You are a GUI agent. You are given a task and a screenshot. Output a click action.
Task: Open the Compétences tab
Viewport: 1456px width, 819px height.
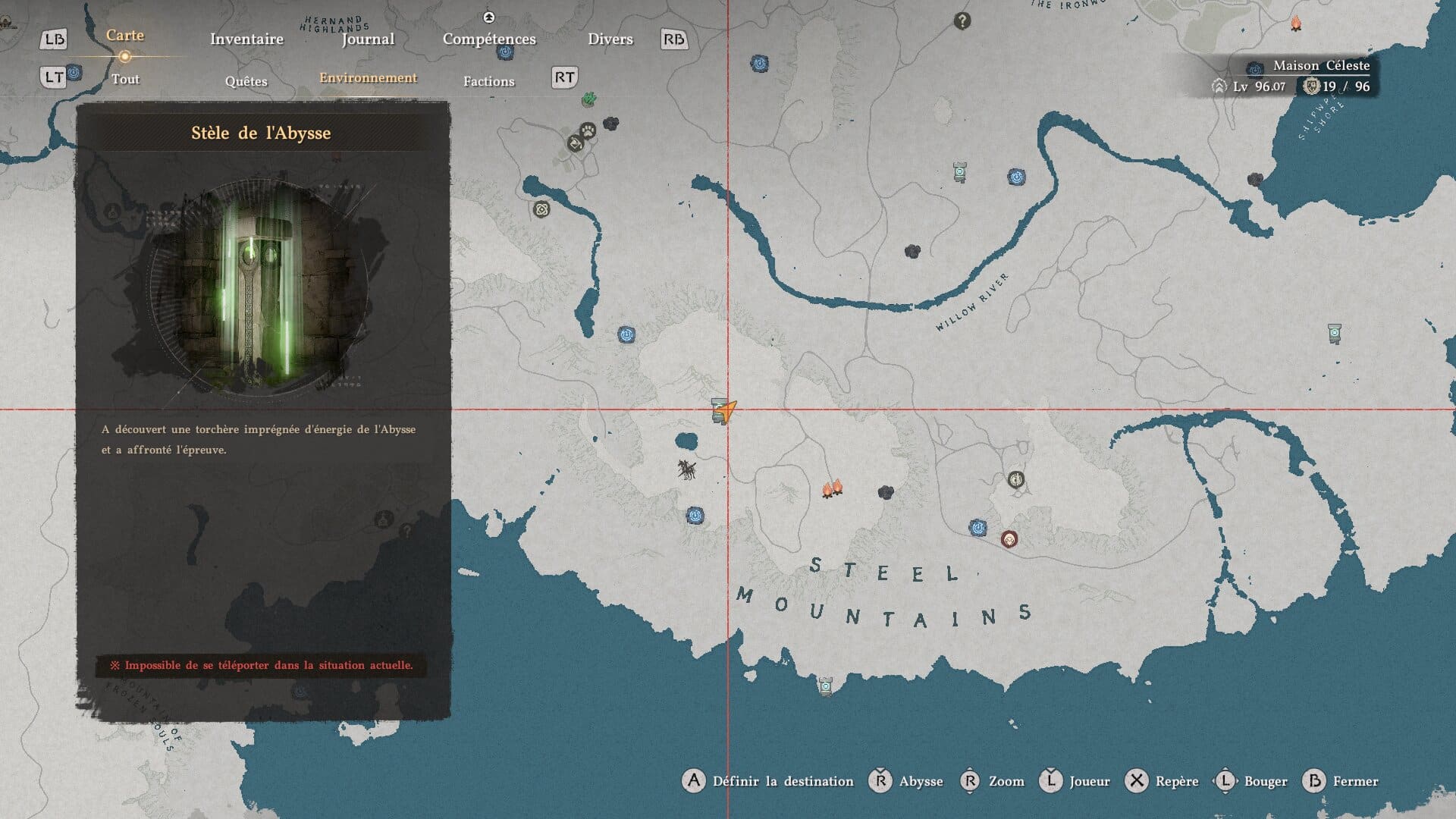point(489,39)
